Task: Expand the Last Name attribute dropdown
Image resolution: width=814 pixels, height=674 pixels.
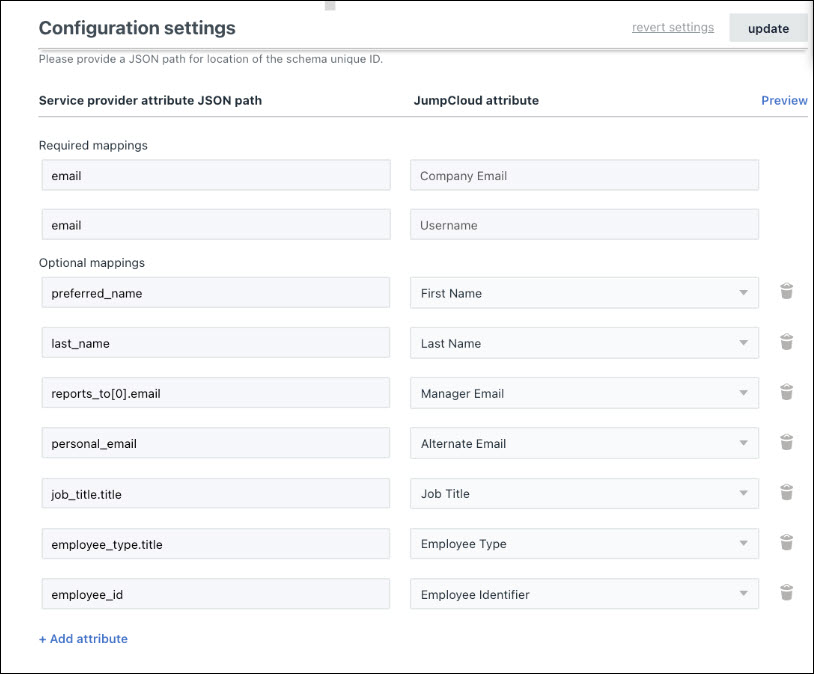Action: pos(584,343)
